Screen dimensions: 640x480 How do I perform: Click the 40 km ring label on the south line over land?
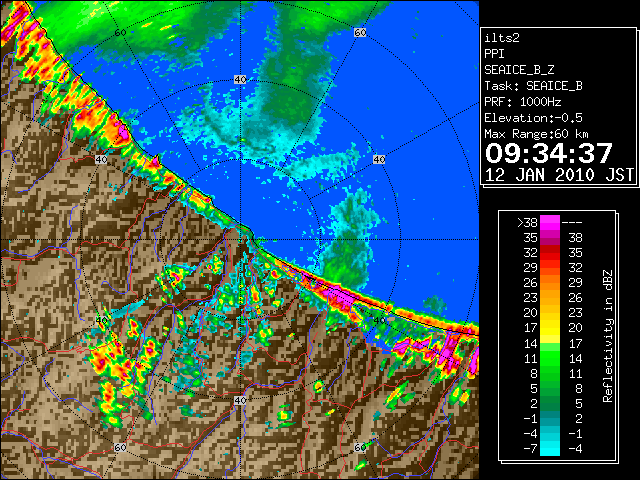[240, 400]
